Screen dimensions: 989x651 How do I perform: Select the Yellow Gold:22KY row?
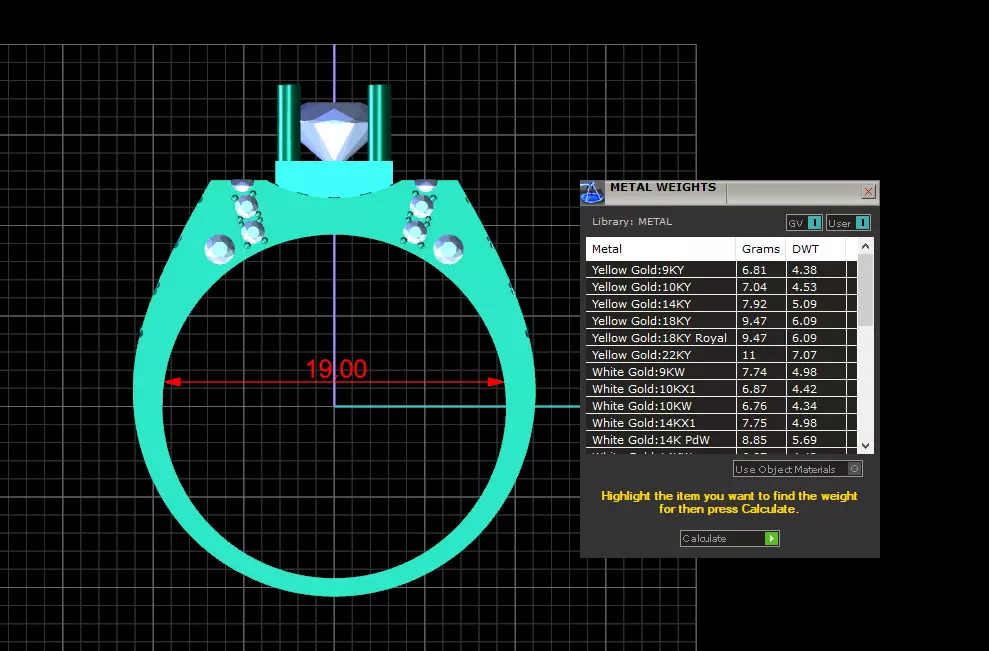coord(721,355)
